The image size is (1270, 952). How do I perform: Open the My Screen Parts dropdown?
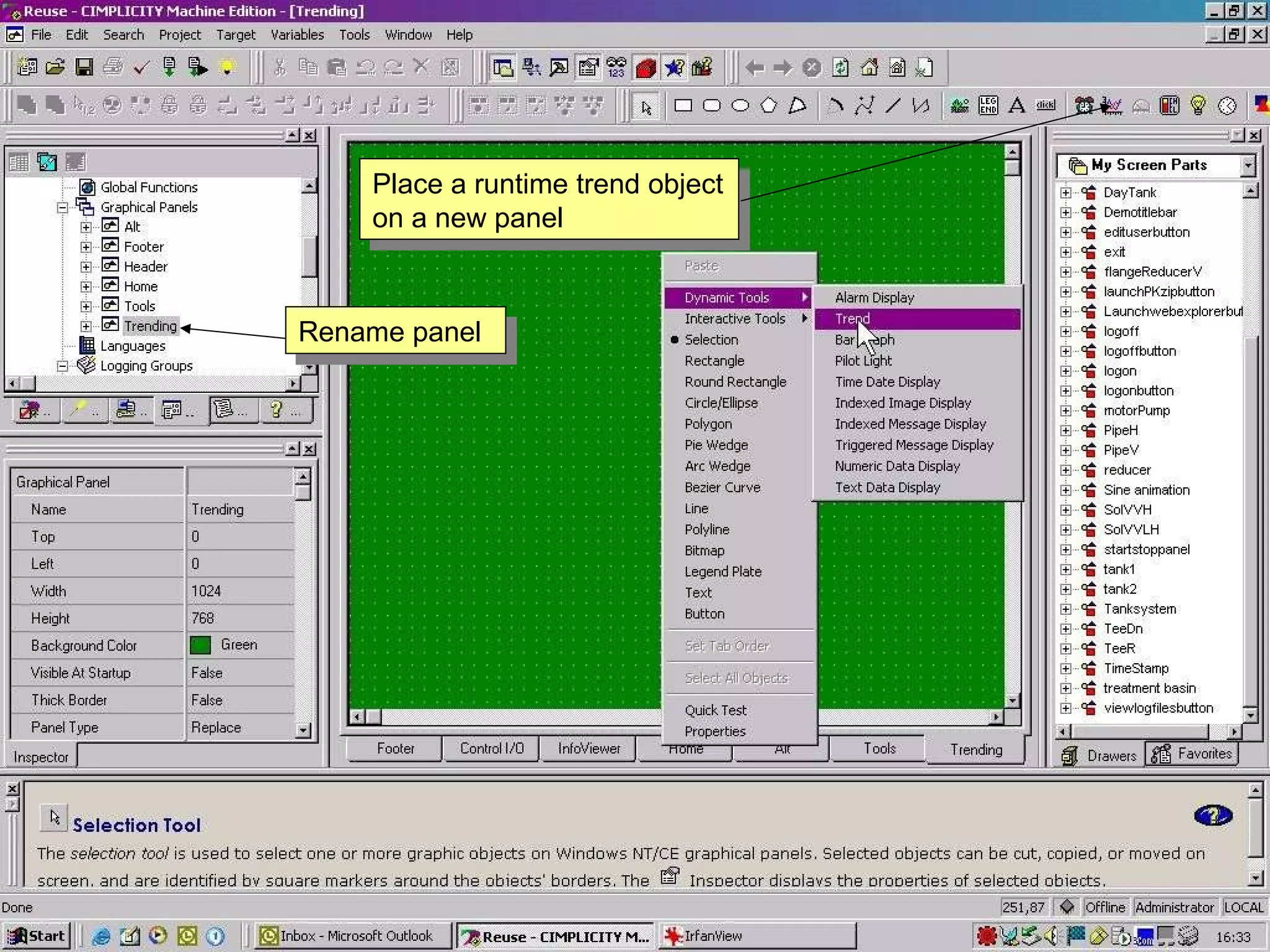1248,165
